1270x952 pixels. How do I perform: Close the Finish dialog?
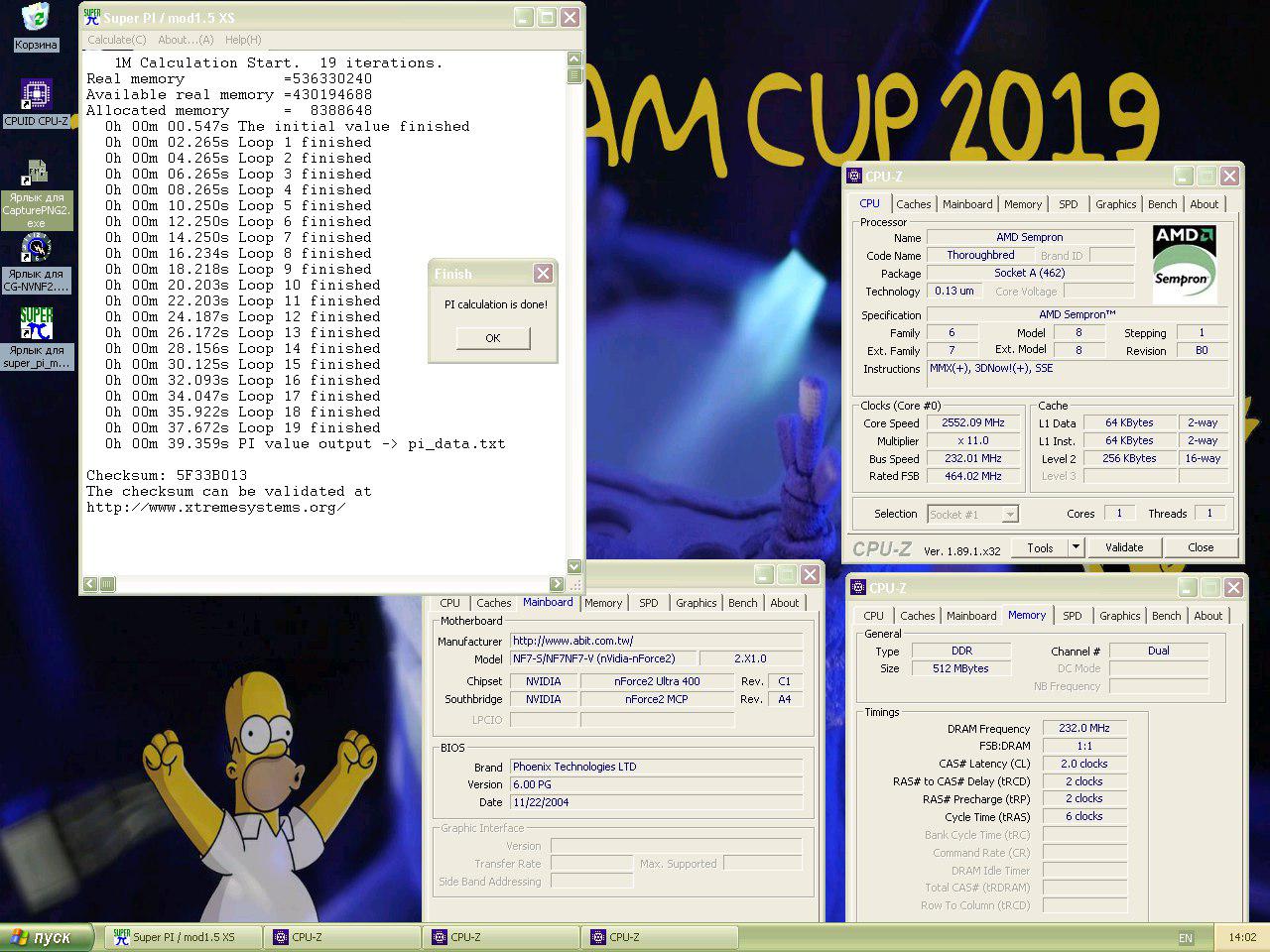coord(543,273)
